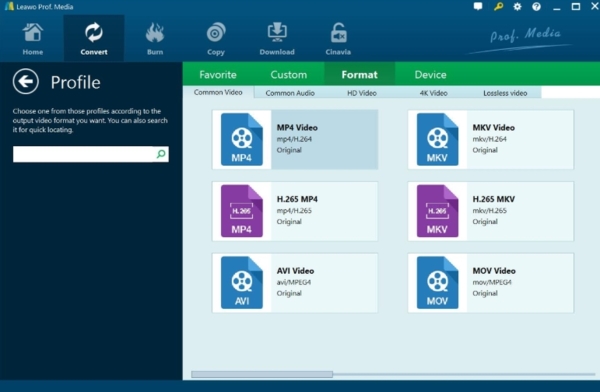Image resolution: width=600 pixels, height=392 pixels.
Task: Click the mp4/H.265 codec text
Action: click(294, 211)
